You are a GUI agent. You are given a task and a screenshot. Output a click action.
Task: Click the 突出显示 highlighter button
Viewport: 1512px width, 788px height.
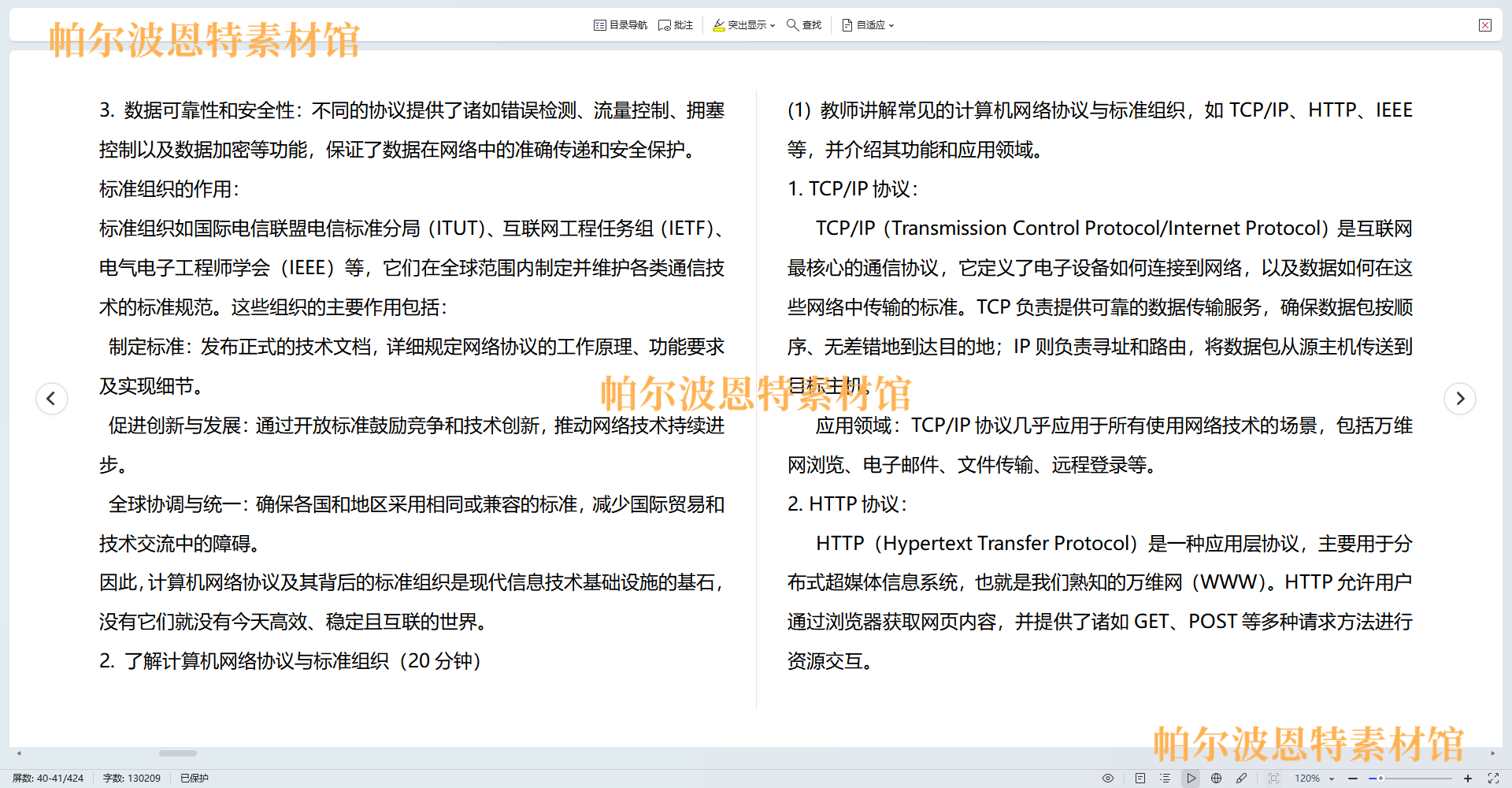739,25
